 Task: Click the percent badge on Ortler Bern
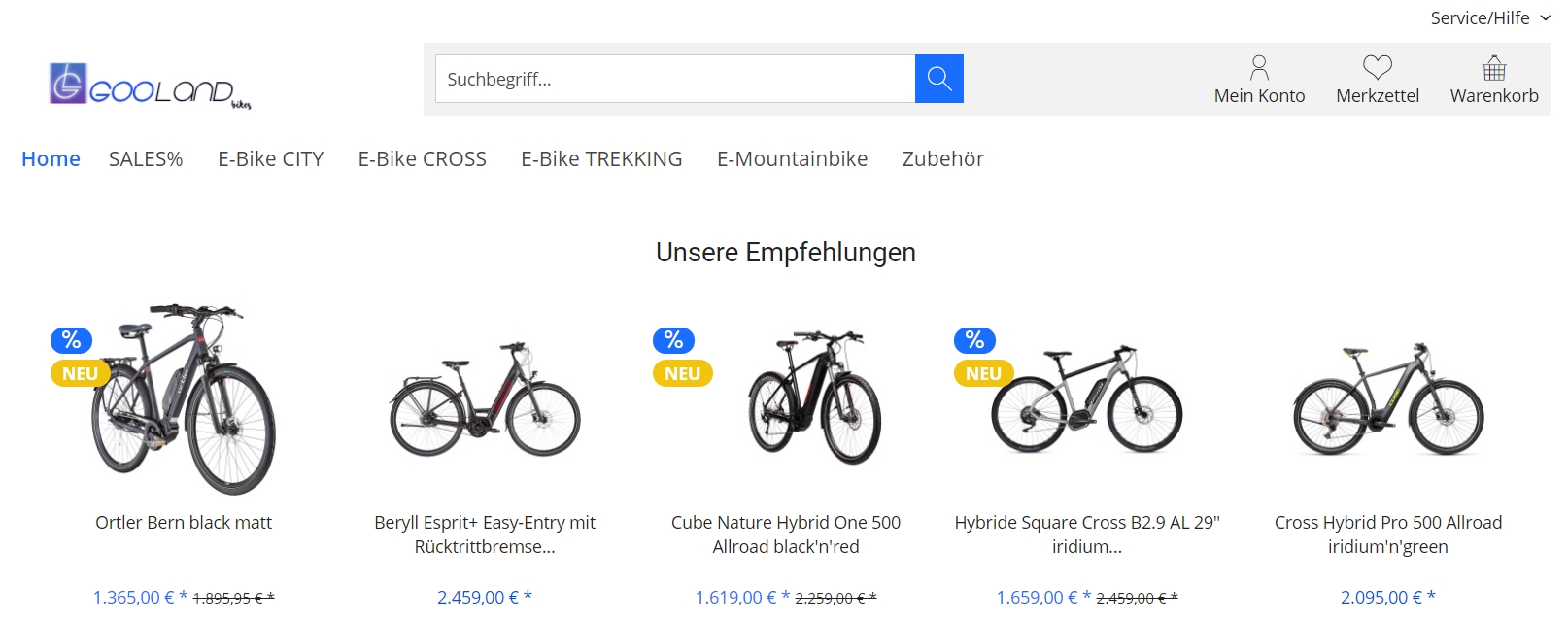pyautogui.click(x=71, y=340)
